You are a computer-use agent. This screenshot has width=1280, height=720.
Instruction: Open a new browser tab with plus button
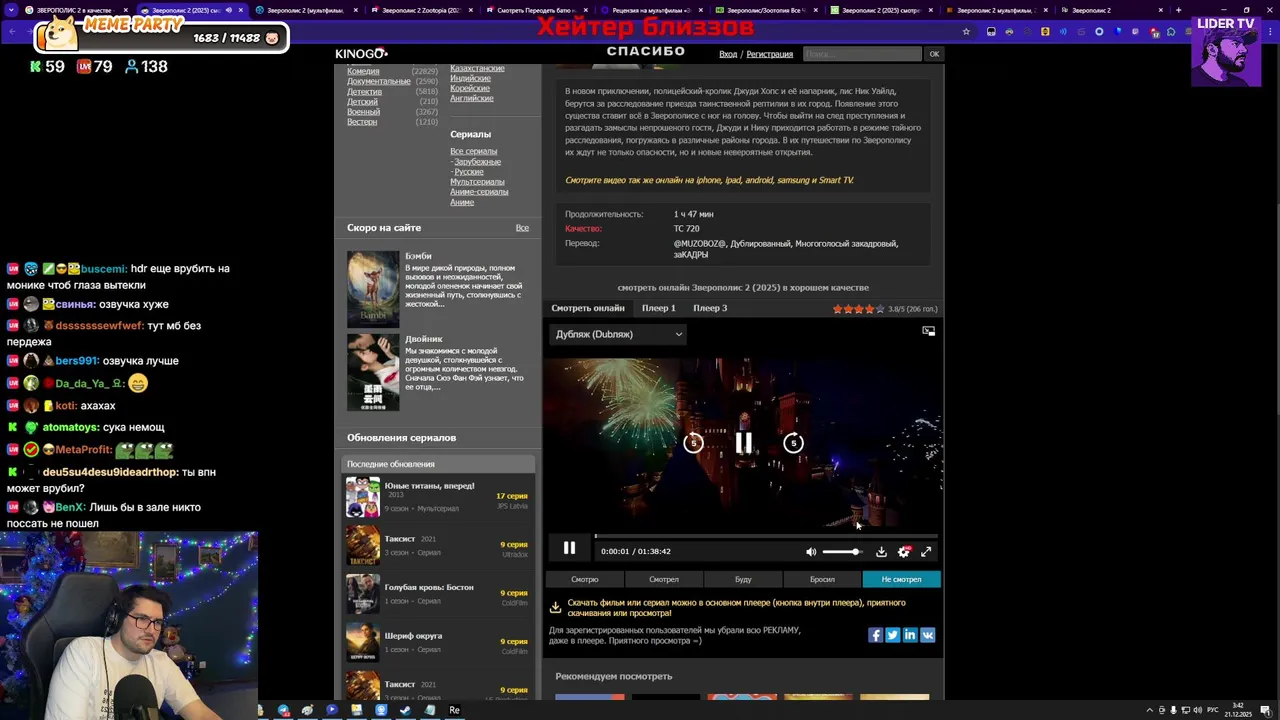pyautogui.click(x=1178, y=10)
